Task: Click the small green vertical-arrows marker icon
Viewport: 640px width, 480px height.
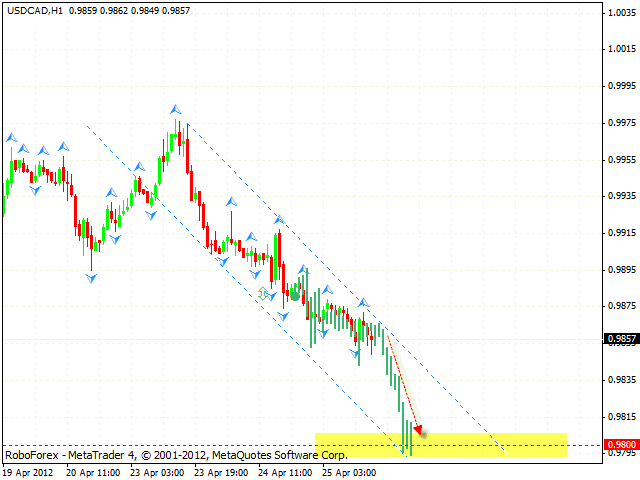Action: click(264, 294)
